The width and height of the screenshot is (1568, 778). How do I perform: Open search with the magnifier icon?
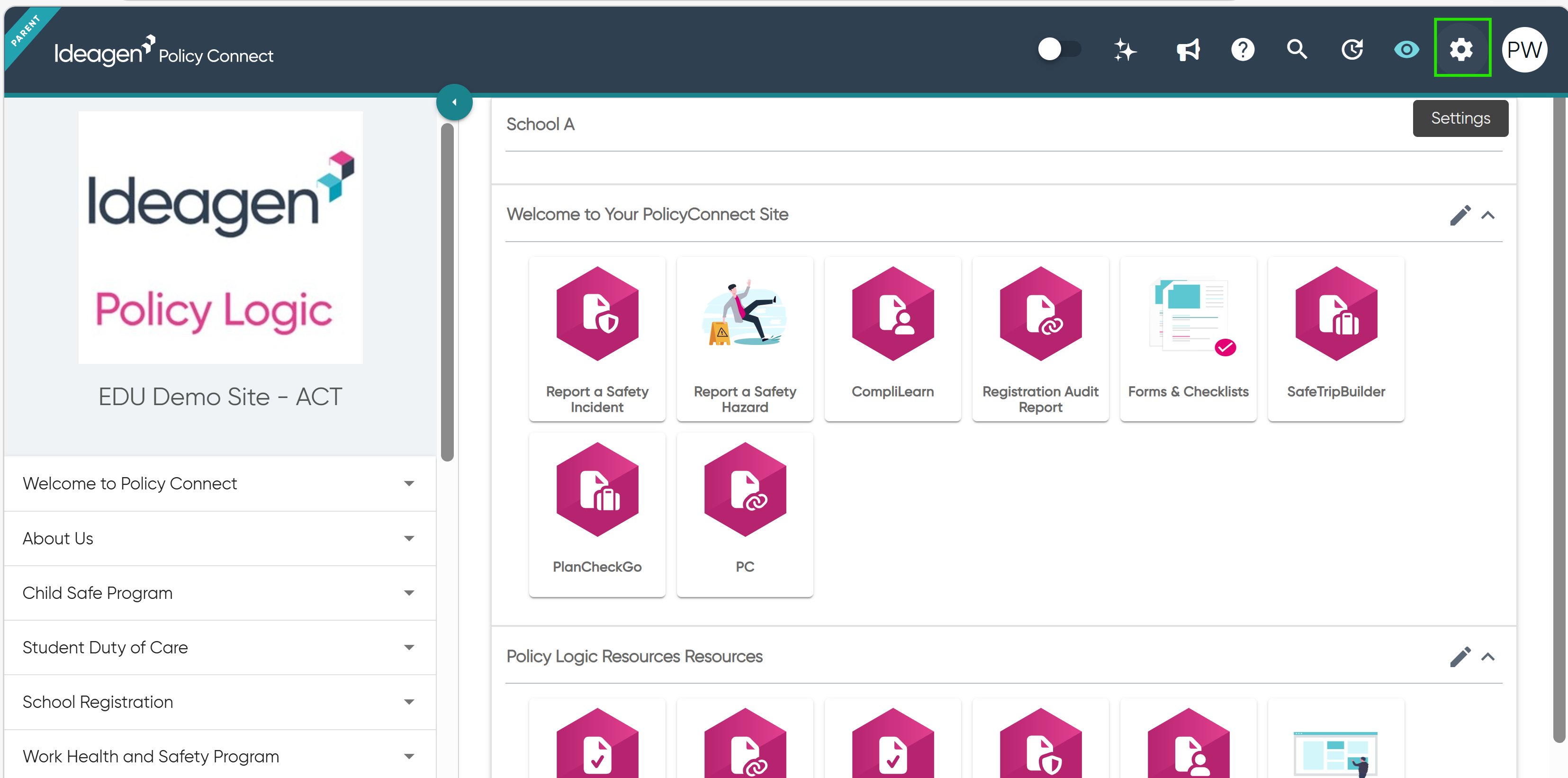pos(1297,49)
